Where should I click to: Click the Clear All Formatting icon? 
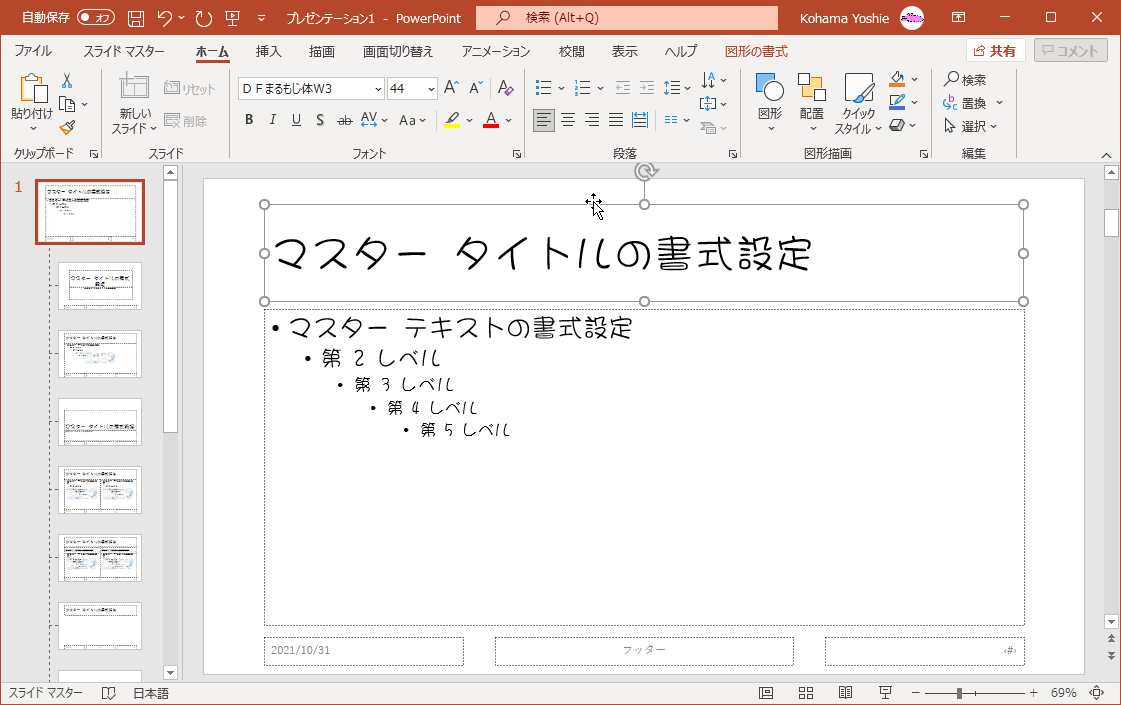(505, 88)
